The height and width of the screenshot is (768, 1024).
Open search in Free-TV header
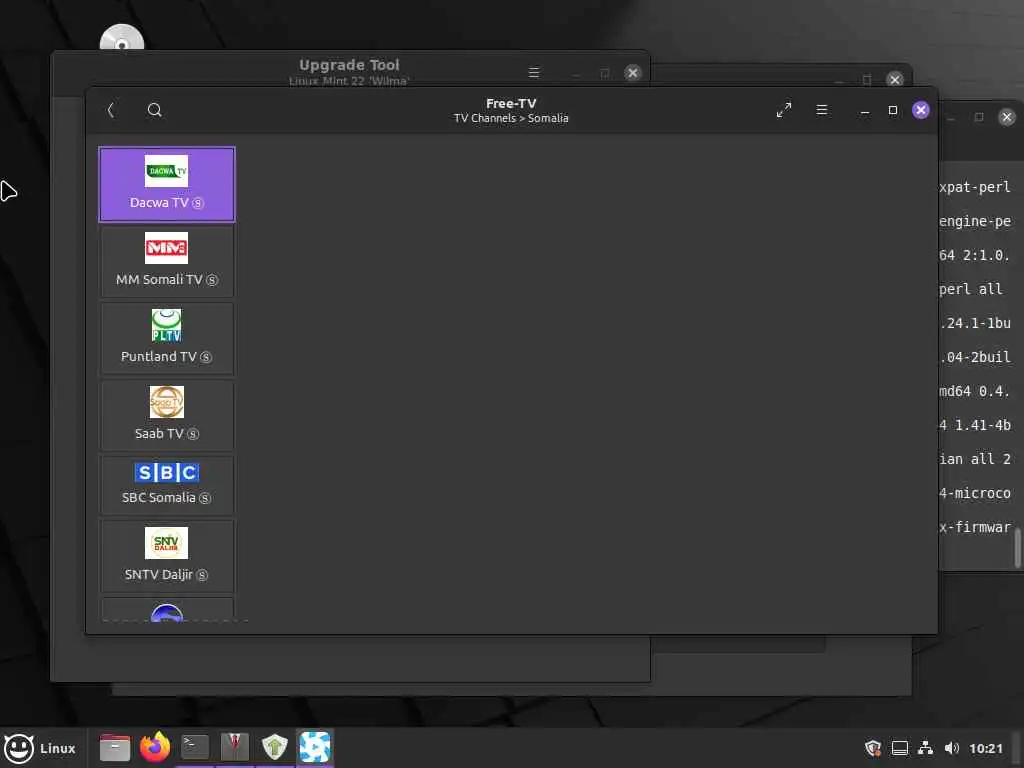click(154, 110)
